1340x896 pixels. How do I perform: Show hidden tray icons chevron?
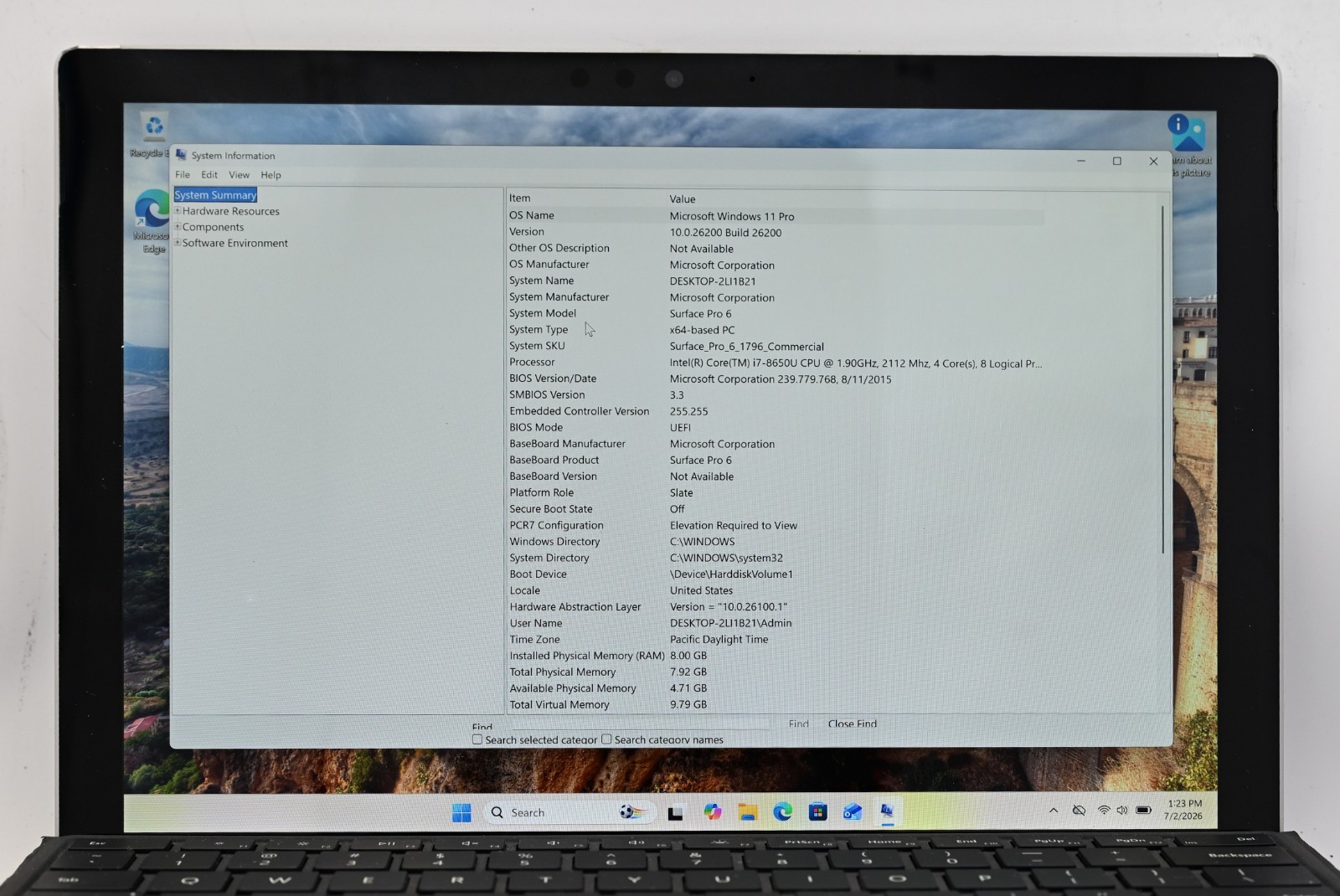(x=1054, y=810)
